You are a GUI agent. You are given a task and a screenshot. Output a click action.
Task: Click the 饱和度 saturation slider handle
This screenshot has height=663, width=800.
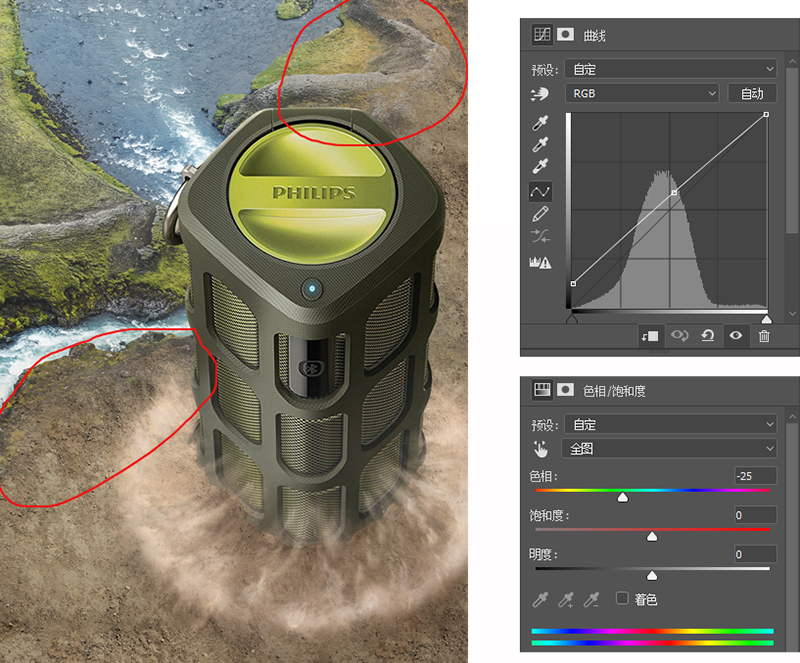pyautogui.click(x=652, y=536)
